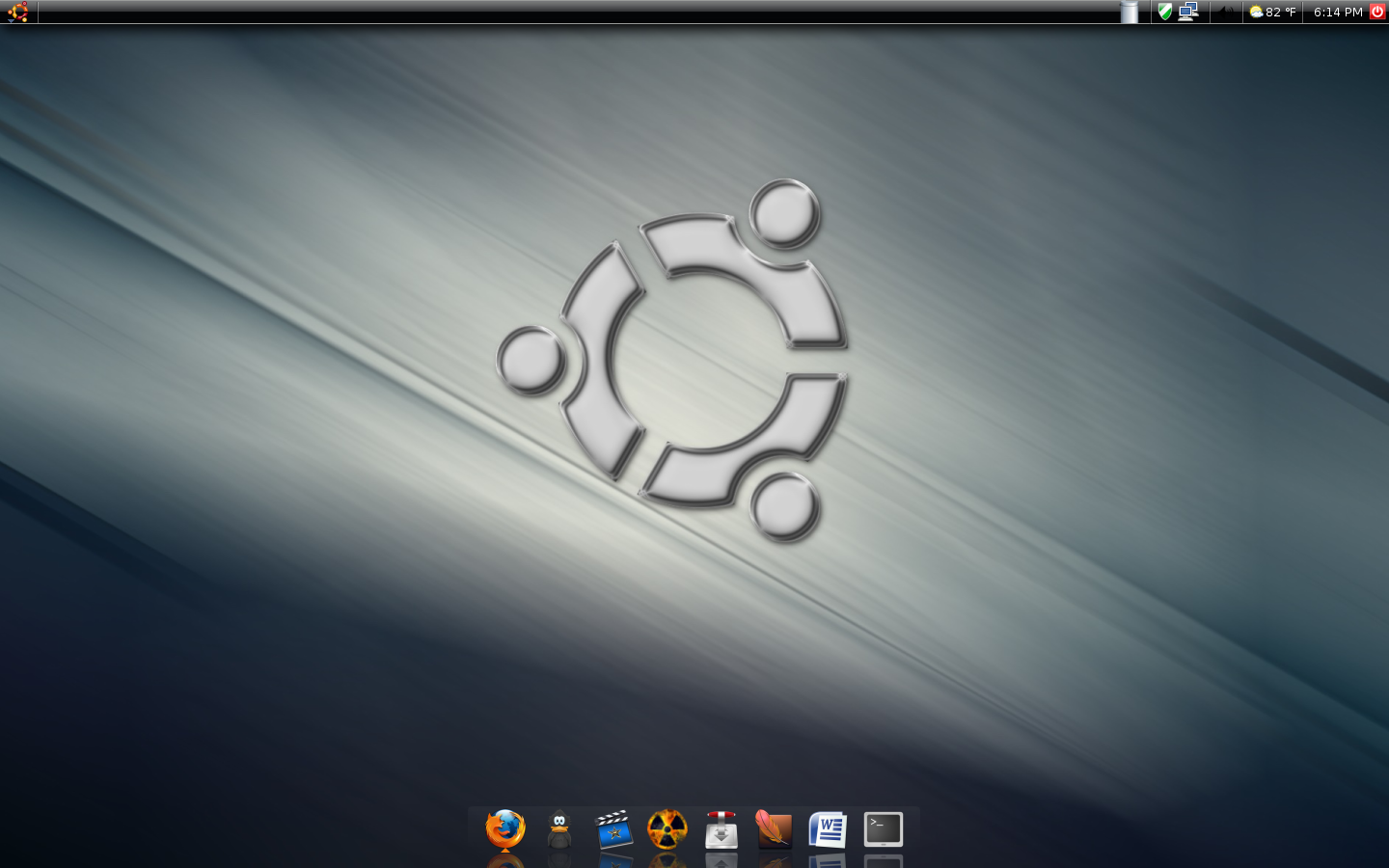
Task: Click the 6:14 PM clock
Action: tap(1338, 12)
